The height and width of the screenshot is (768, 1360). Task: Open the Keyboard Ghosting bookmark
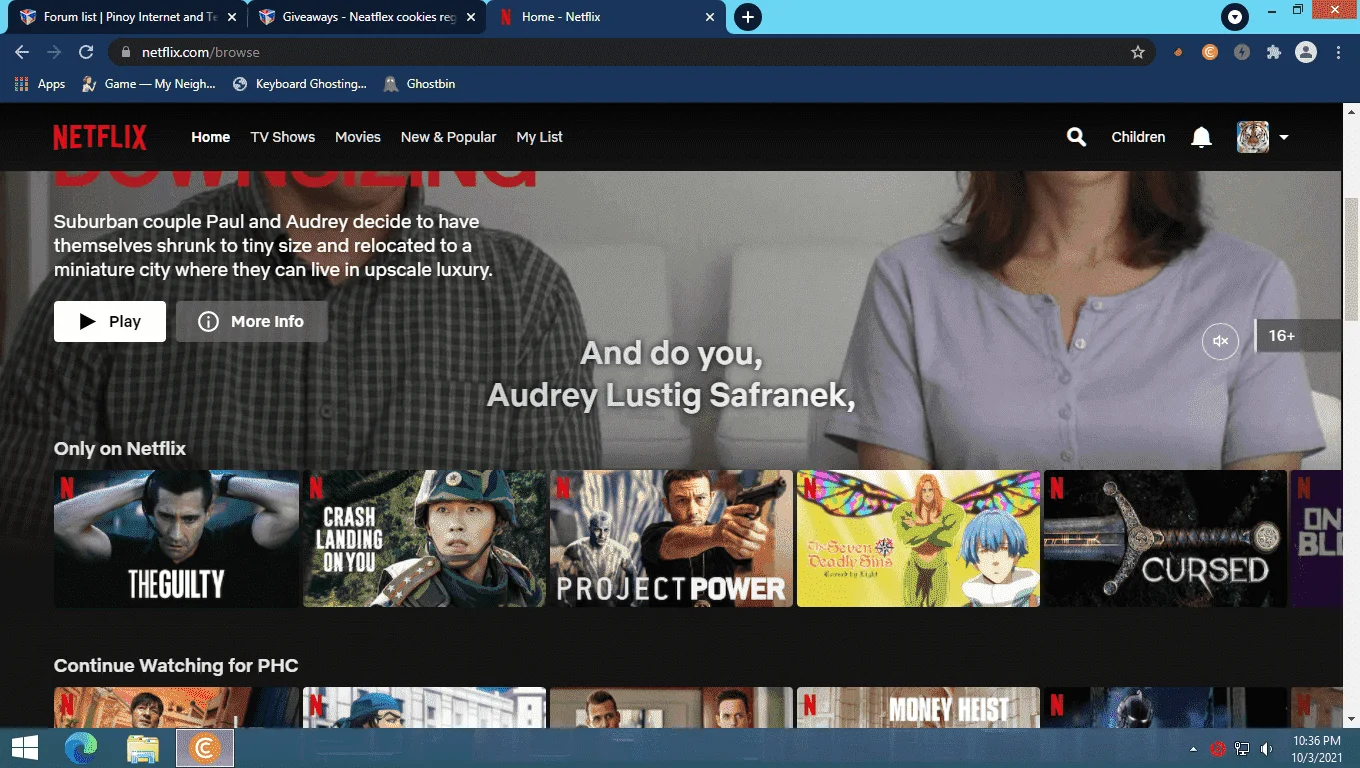coord(300,84)
